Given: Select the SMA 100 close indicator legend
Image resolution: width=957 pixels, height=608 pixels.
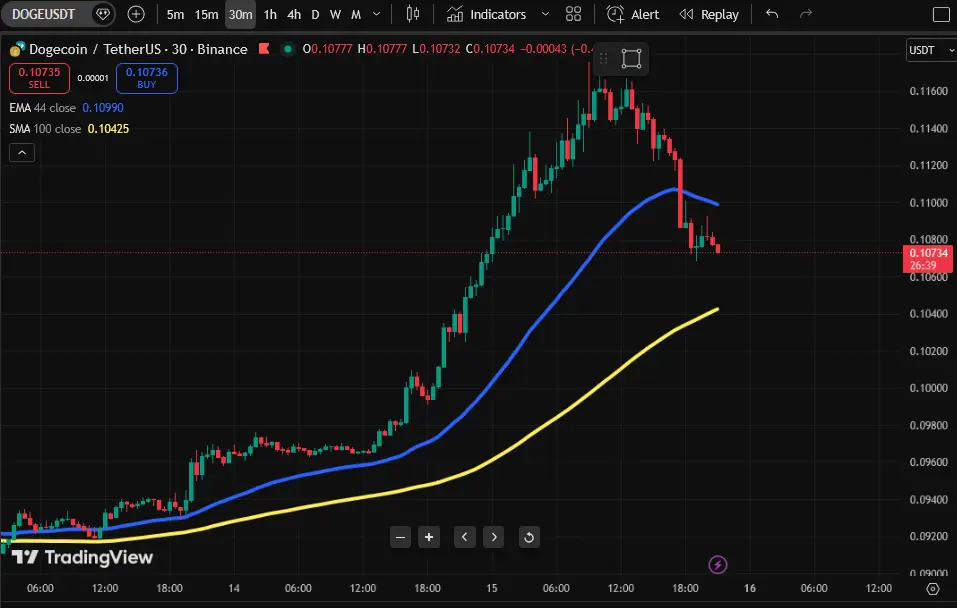Looking at the screenshot, I should coord(69,129).
